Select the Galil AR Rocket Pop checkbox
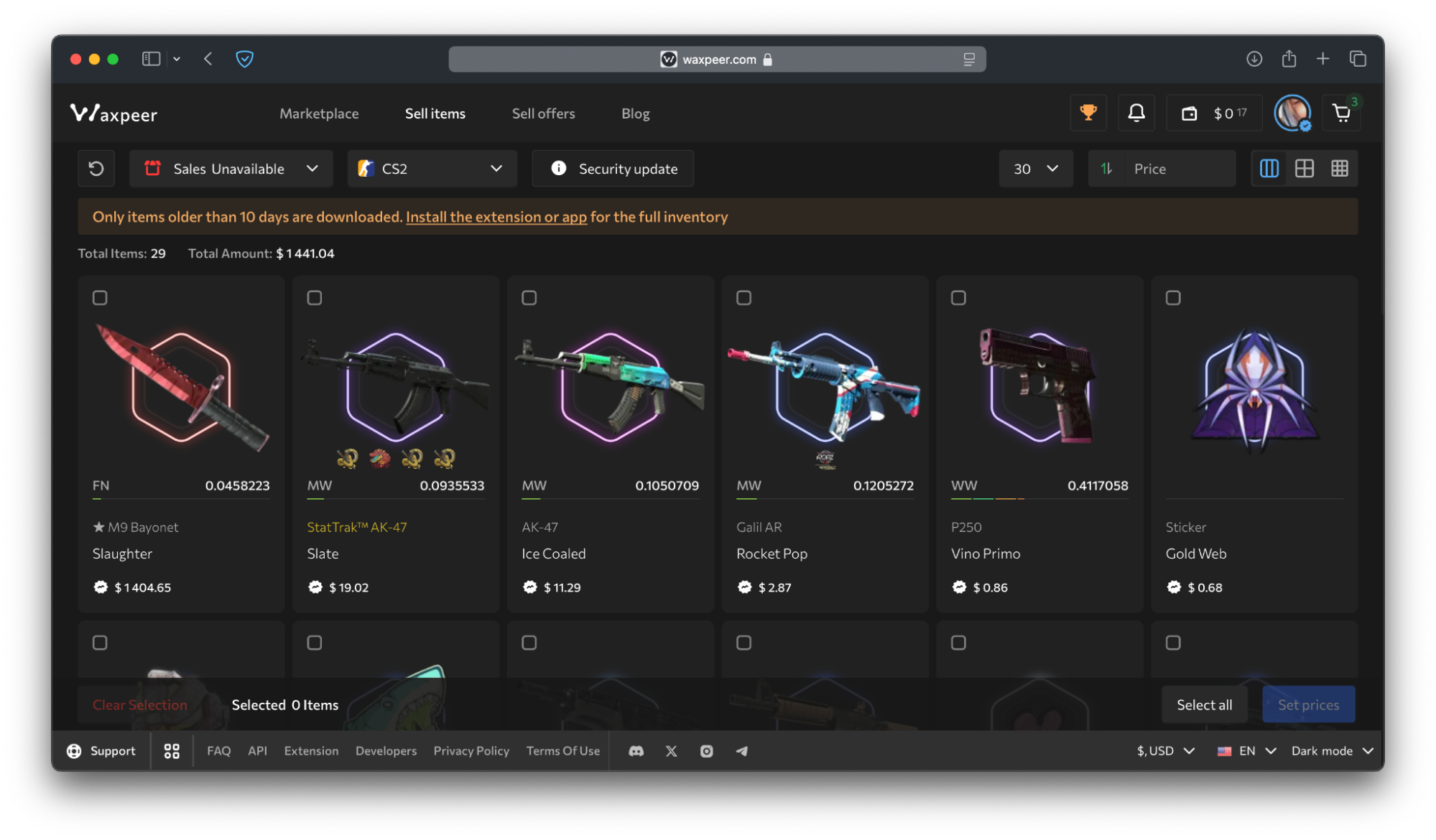Image resolution: width=1436 pixels, height=840 pixels. point(744,298)
